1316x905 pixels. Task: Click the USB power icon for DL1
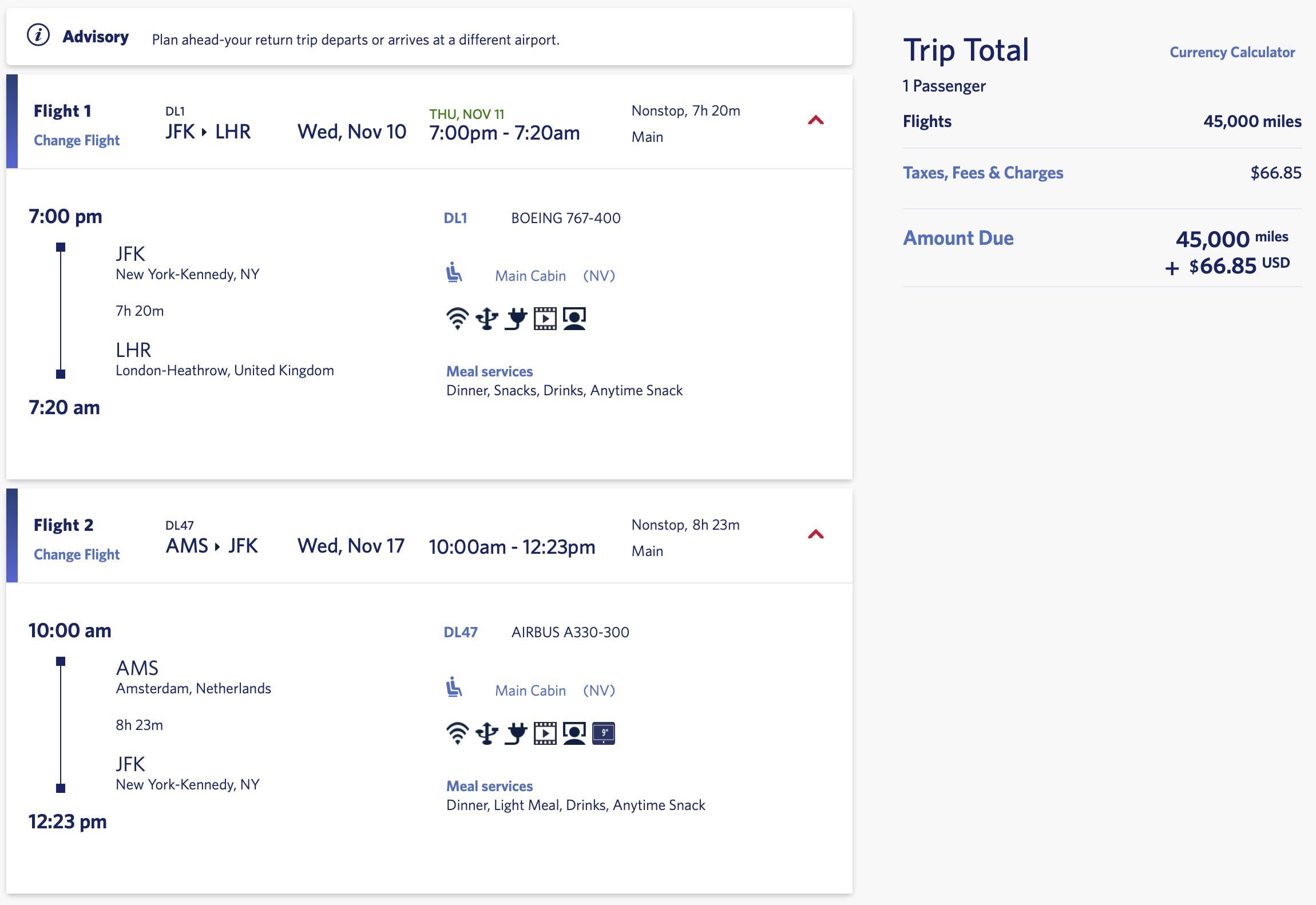(x=487, y=319)
